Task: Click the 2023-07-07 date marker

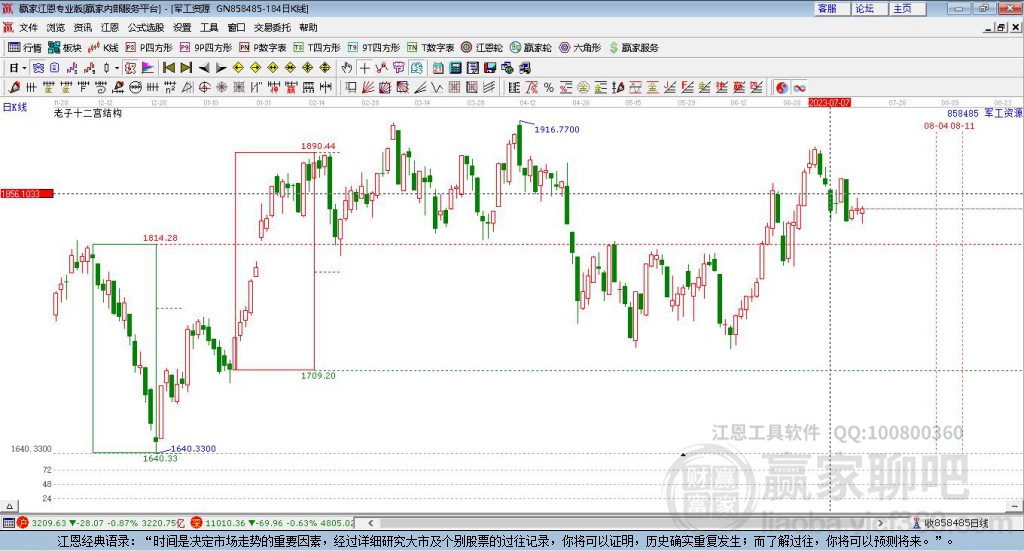Action: [829, 102]
